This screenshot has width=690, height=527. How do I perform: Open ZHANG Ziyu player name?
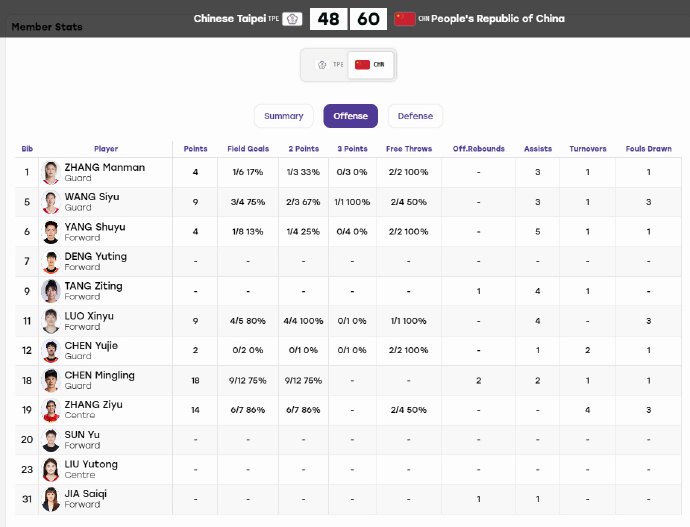pyautogui.click(x=93, y=404)
